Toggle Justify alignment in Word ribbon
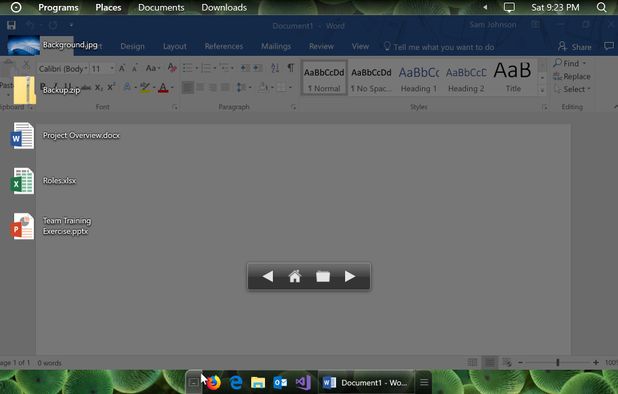This screenshot has width=618, height=394. pos(225,87)
